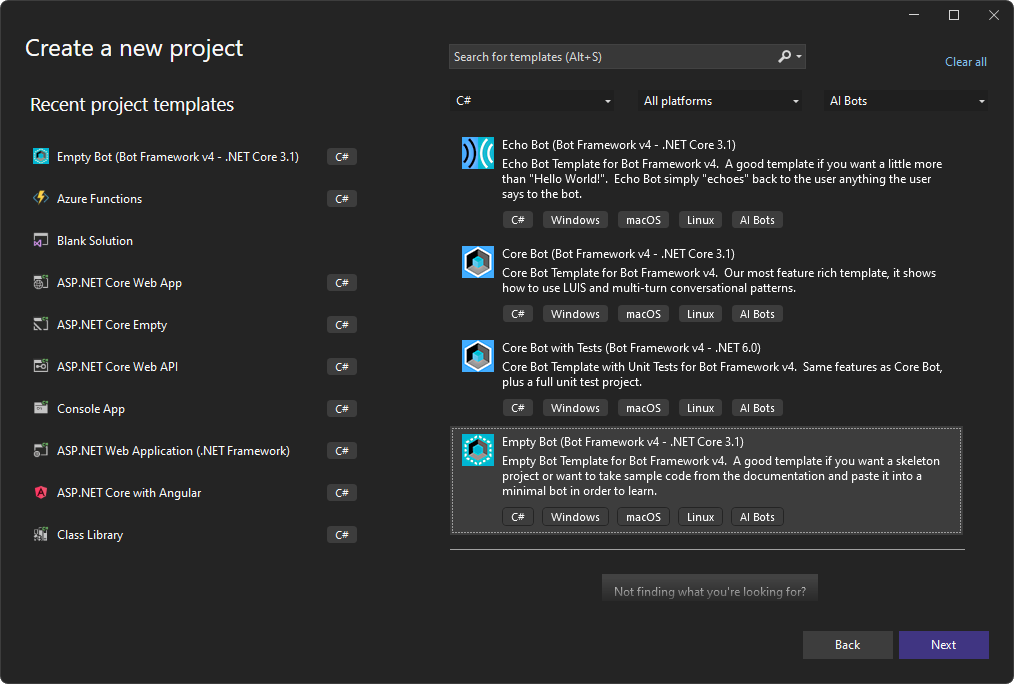Image resolution: width=1014 pixels, height=684 pixels.
Task: Click the Console App icon
Action: coord(40,408)
